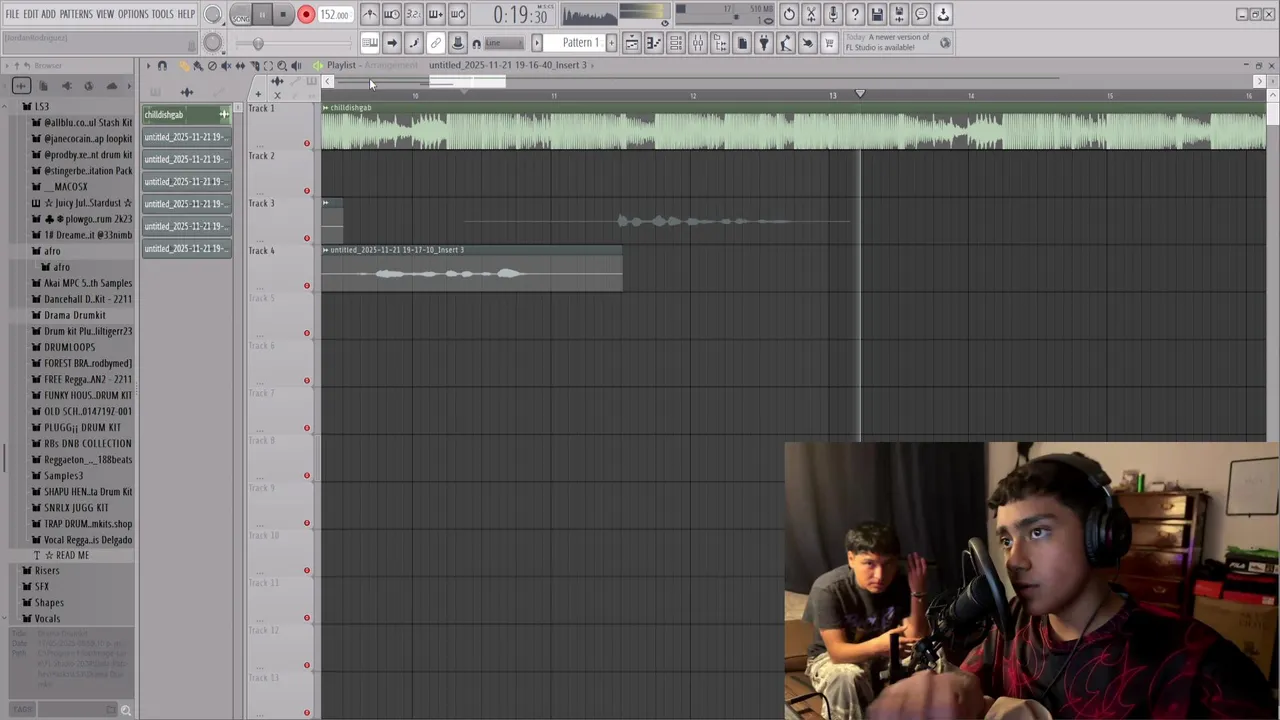Open the Channel rack view icon
1280x720 pixels.
(x=676, y=43)
